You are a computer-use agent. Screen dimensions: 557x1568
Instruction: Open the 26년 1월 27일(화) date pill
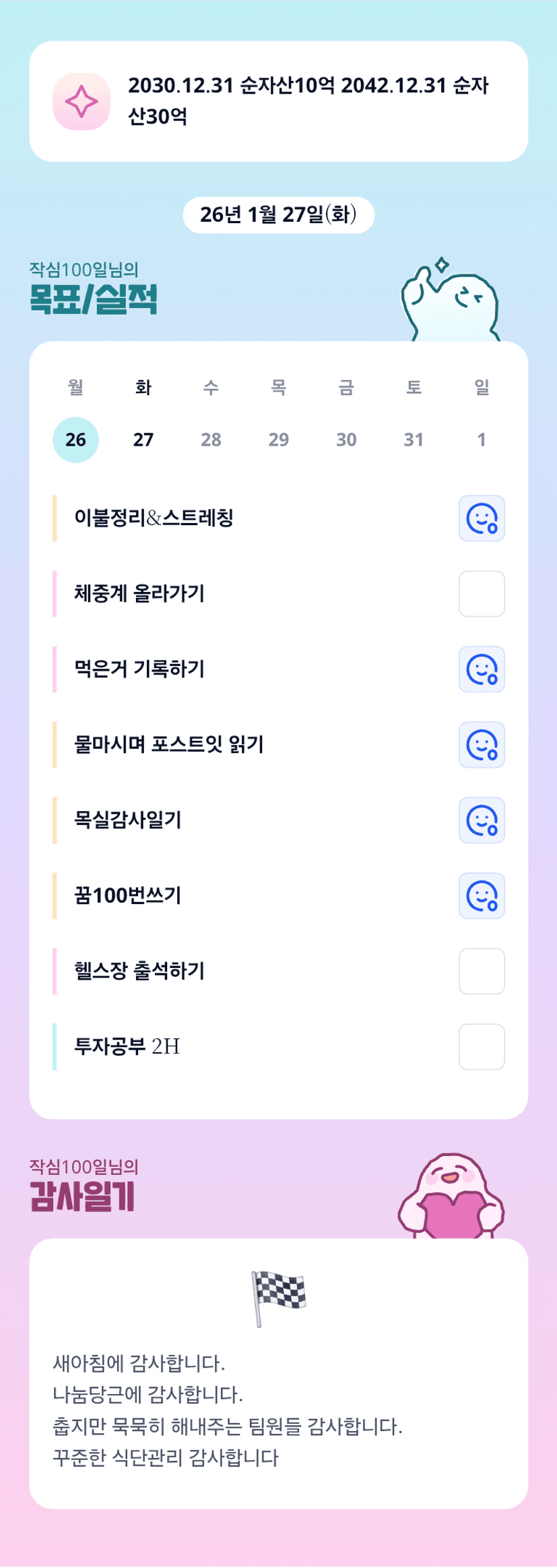(278, 215)
